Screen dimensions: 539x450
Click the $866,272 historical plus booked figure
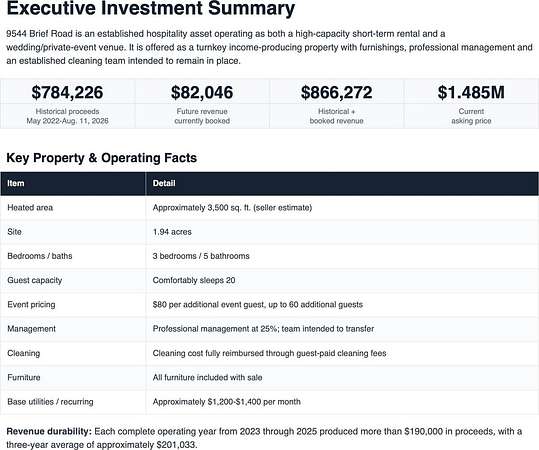point(337,92)
